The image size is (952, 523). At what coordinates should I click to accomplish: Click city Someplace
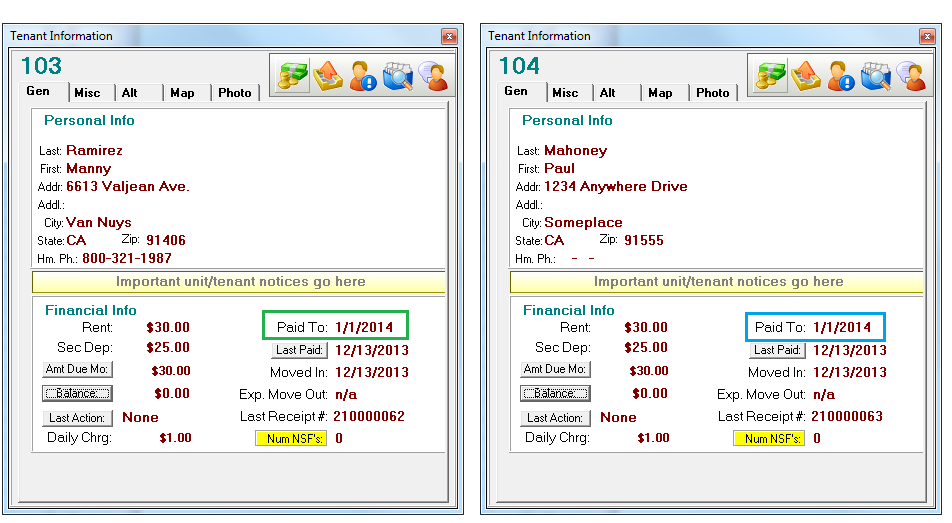[583, 222]
